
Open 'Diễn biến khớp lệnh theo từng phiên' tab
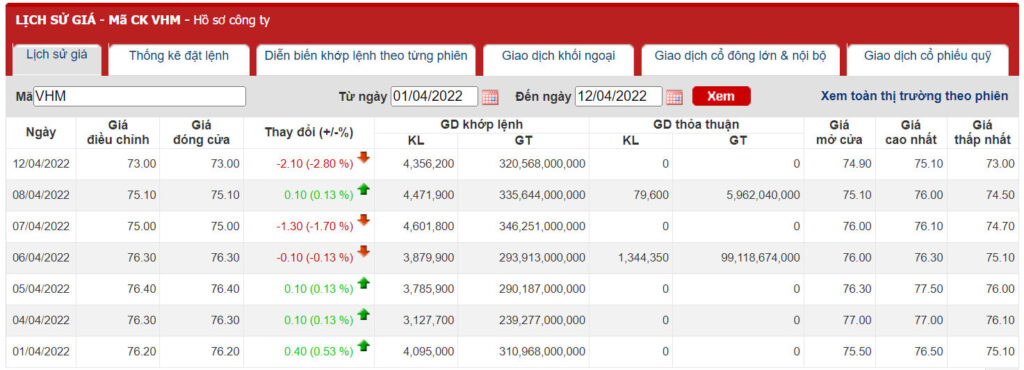pyautogui.click(x=366, y=57)
